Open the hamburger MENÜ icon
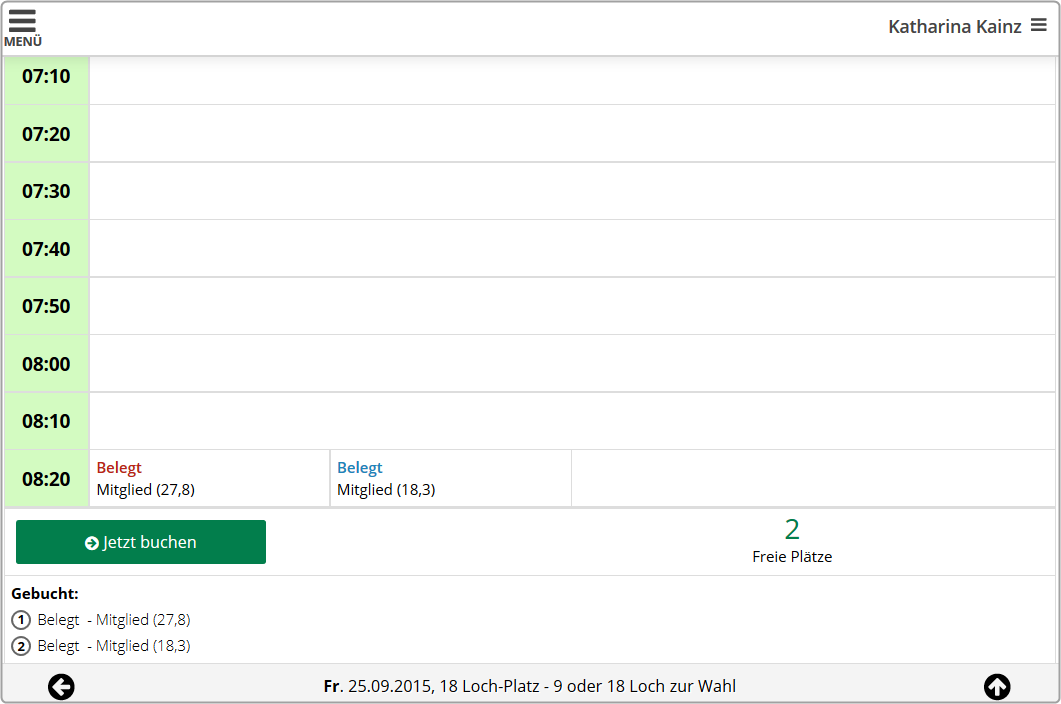The width and height of the screenshot is (1061, 704). coord(22,28)
